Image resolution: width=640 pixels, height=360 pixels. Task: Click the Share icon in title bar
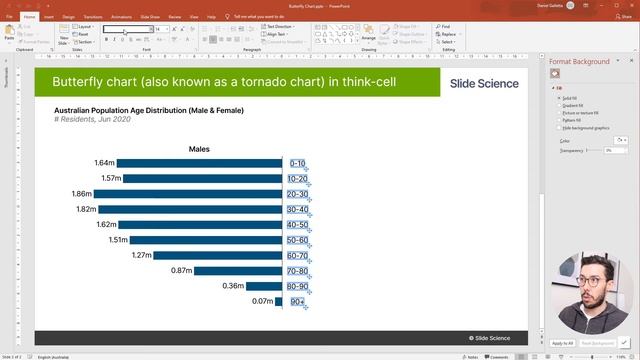[618, 17]
